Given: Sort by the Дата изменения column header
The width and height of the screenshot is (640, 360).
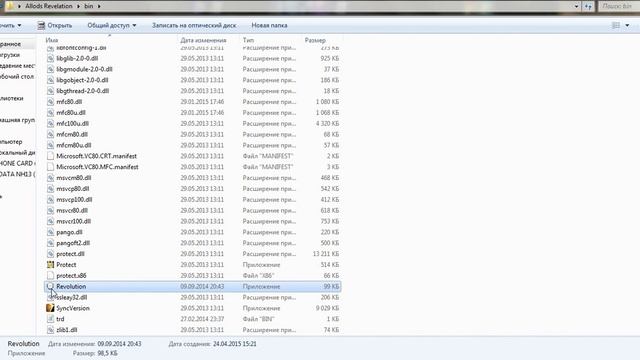Looking at the screenshot, I should (203, 40).
